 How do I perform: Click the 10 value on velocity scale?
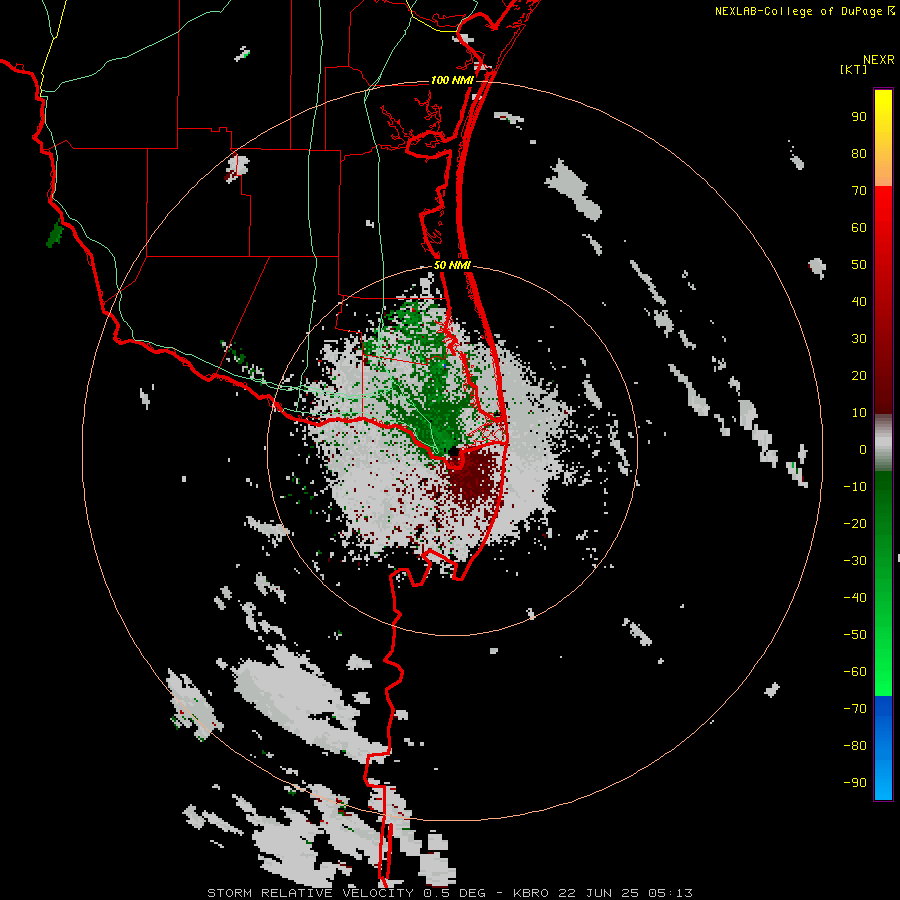[x=859, y=413]
